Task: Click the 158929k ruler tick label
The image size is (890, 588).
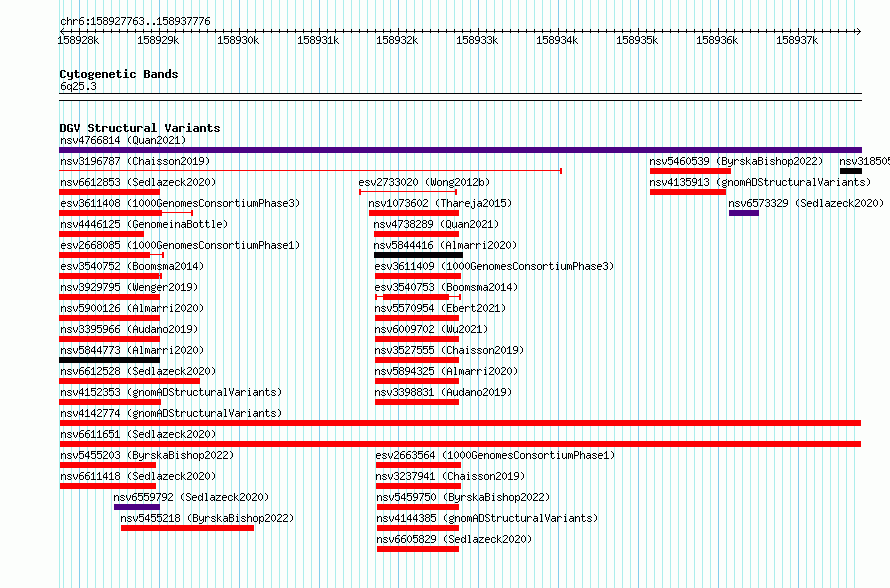Action: pyautogui.click(x=158, y=40)
